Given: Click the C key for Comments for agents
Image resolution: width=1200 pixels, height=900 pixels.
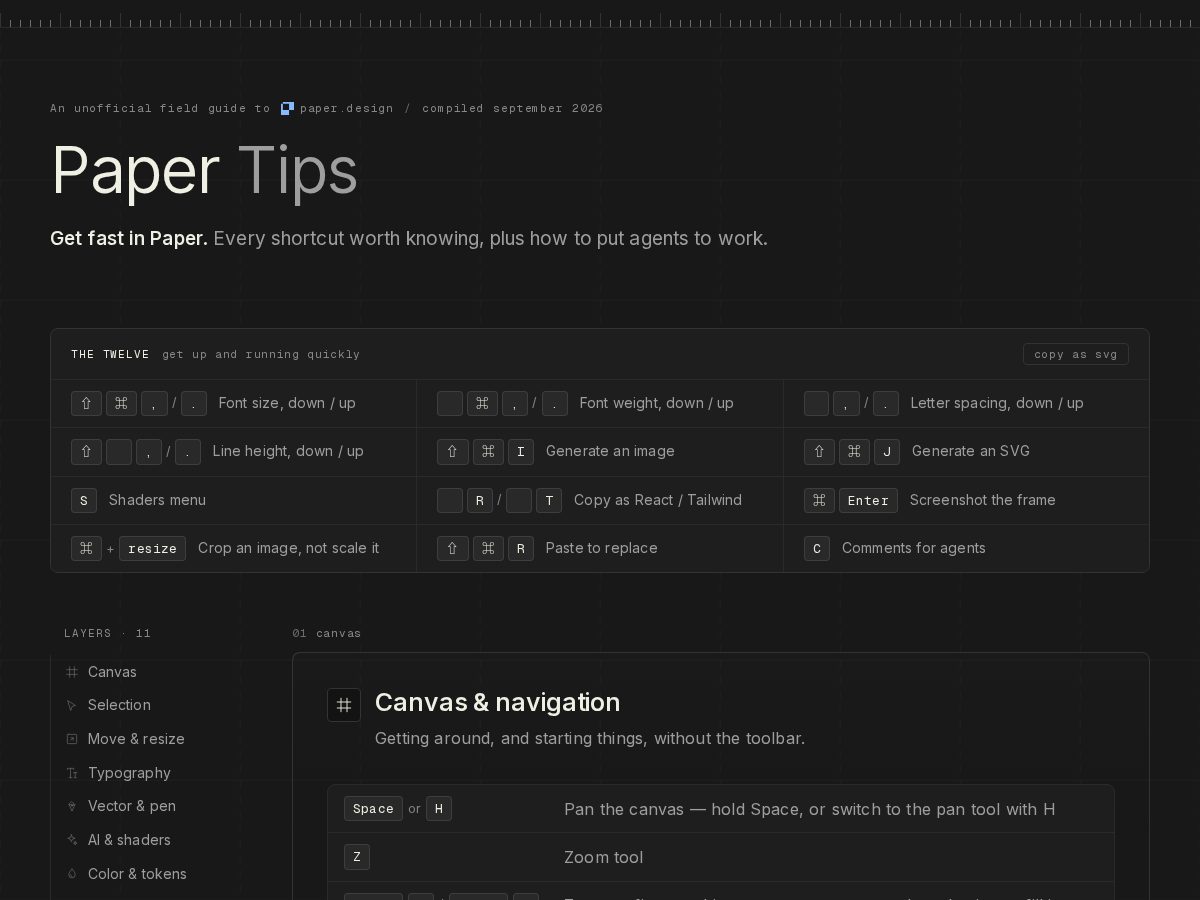Looking at the screenshot, I should click(x=817, y=548).
